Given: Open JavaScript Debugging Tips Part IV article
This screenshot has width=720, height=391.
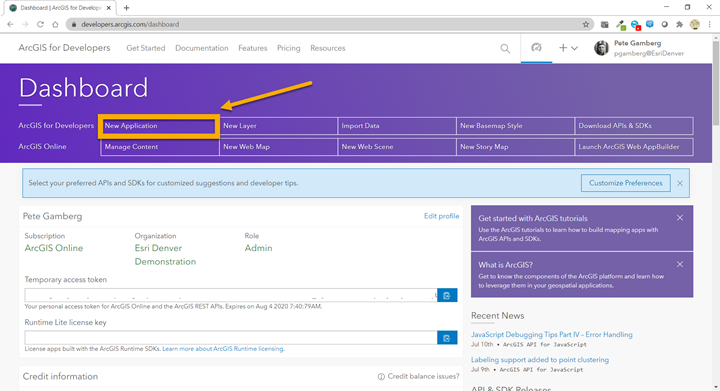Looking at the screenshot, I should pos(551,335).
